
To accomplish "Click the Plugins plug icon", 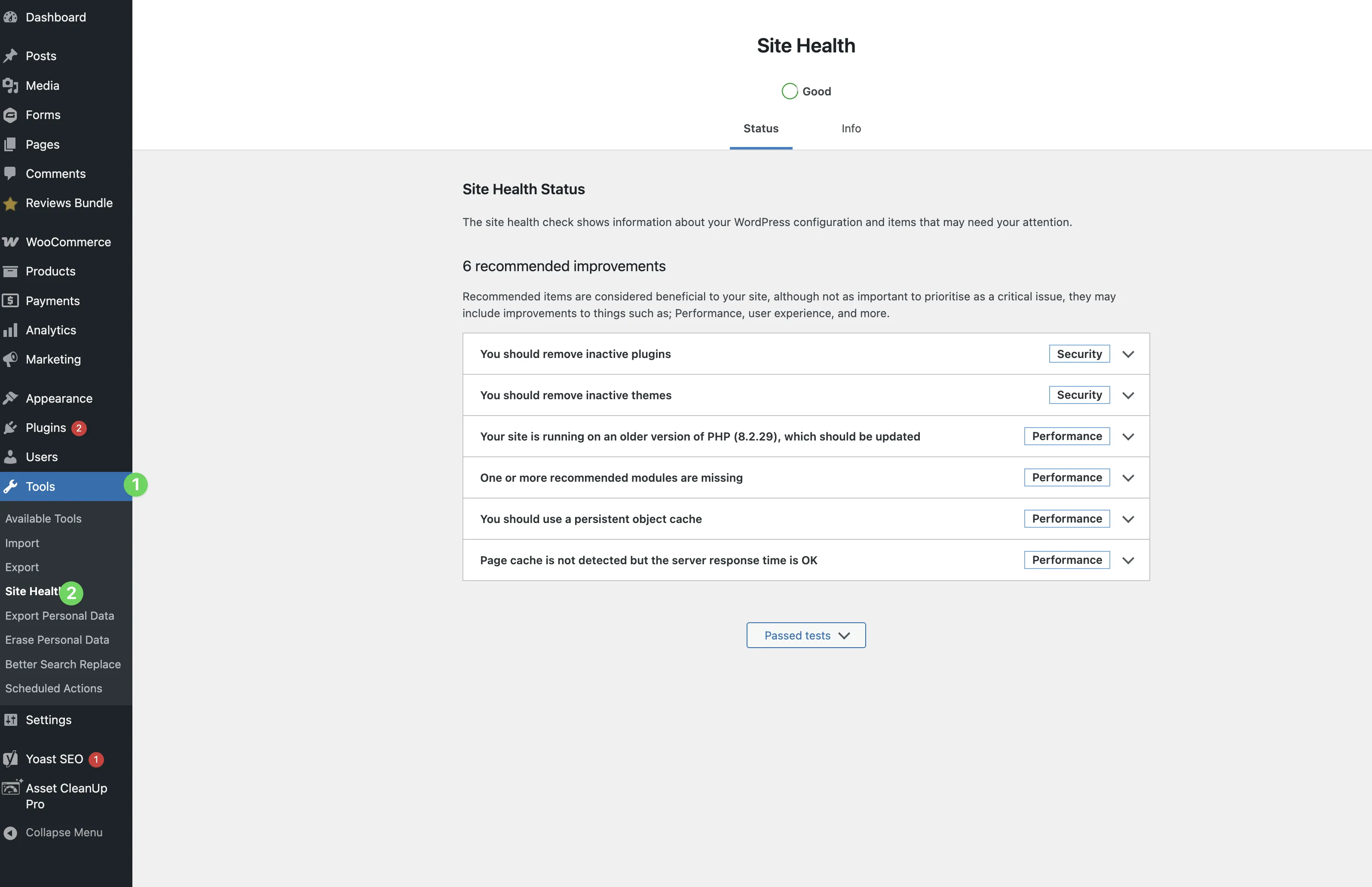I will click(x=10, y=428).
